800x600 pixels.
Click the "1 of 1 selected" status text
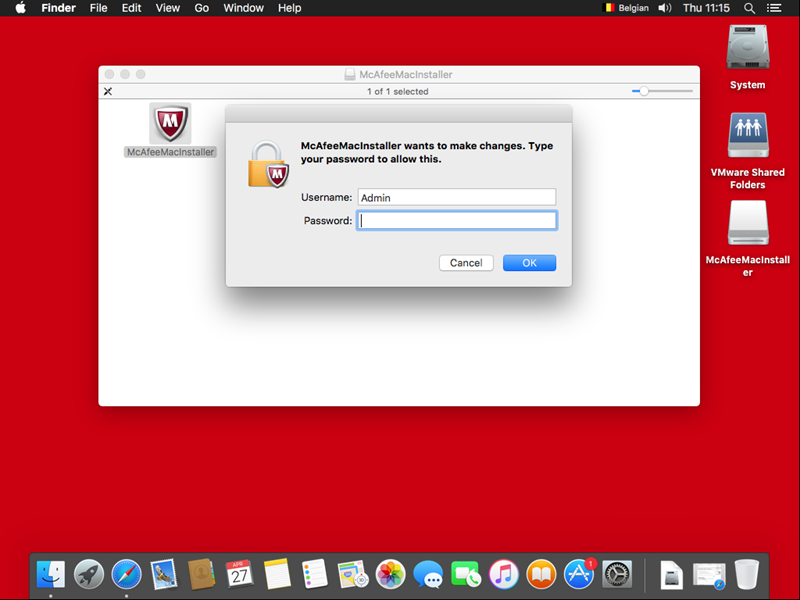coord(397,91)
